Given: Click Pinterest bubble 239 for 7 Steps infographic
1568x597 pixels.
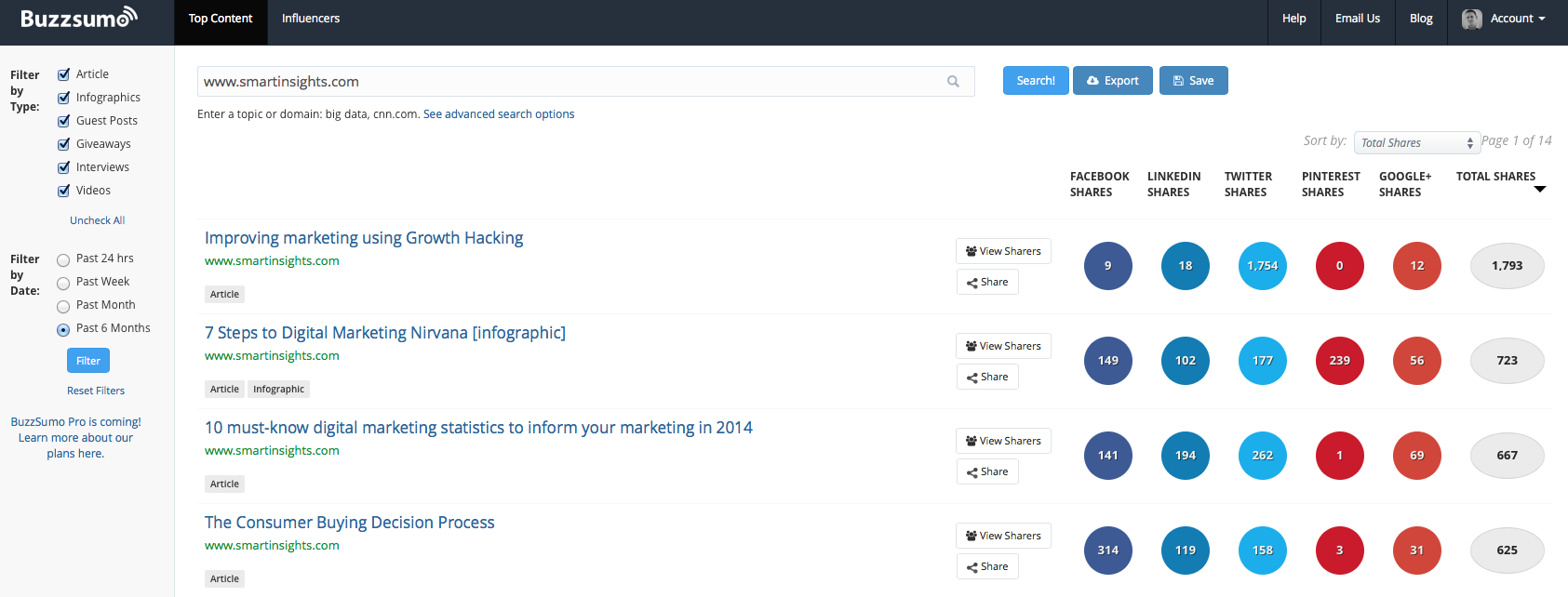Looking at the screenshot, I should click(x=1340, y=361).
